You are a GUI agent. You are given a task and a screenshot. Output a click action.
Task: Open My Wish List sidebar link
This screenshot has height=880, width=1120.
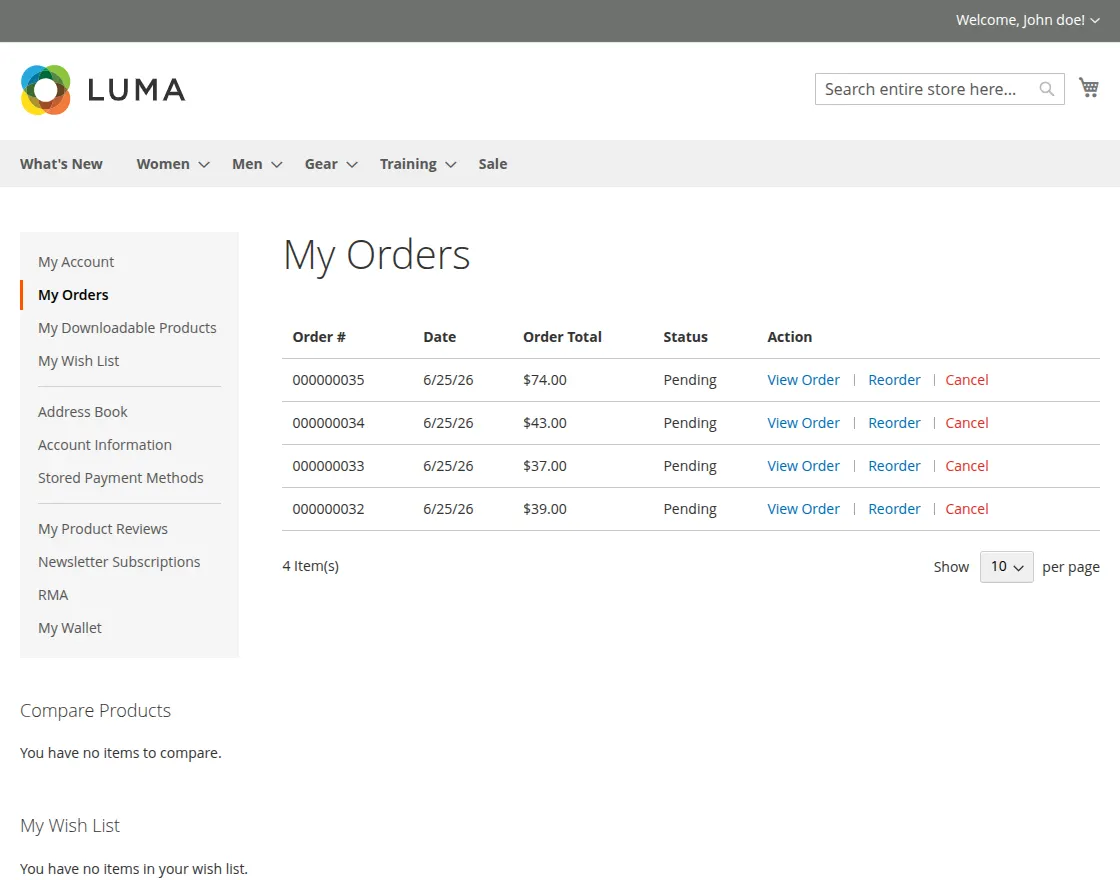(79, 361)
